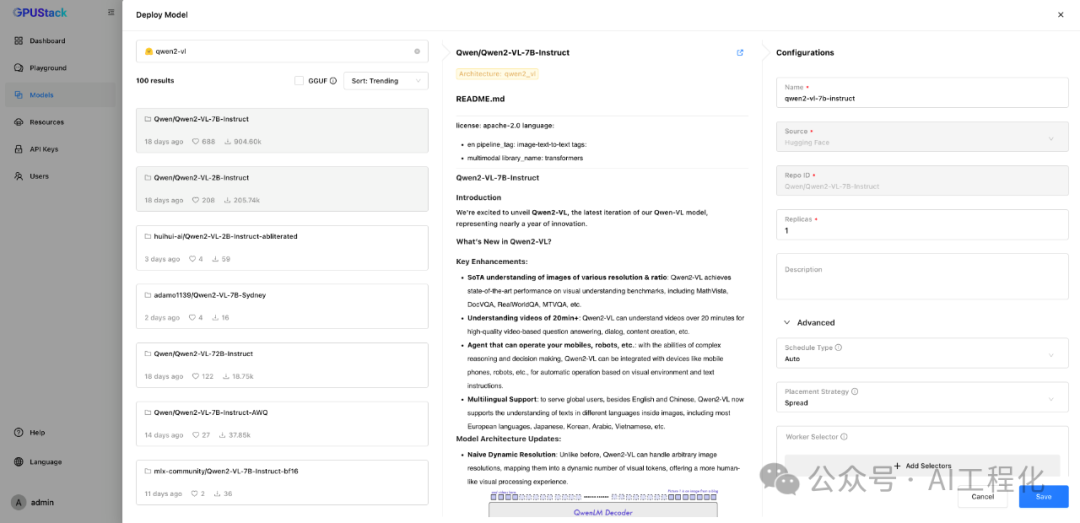Open the Placement Strategy dropdown
This screenshot has width=1080, height=523.
tap(922, 397)
